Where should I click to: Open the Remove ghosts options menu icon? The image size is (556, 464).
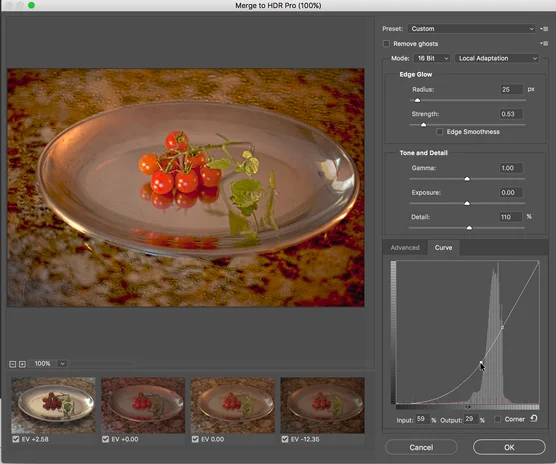tap(544, 43)
